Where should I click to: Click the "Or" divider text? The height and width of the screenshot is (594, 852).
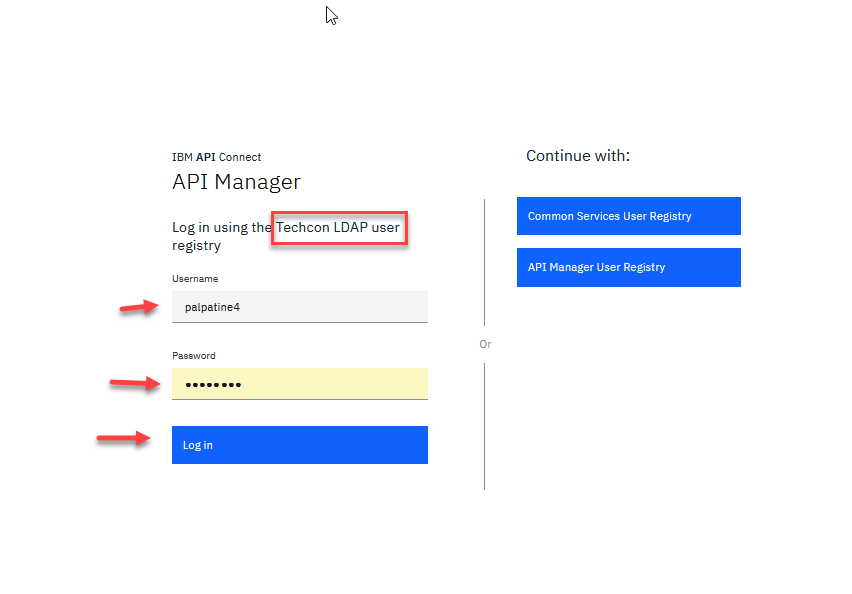point(485,344)
